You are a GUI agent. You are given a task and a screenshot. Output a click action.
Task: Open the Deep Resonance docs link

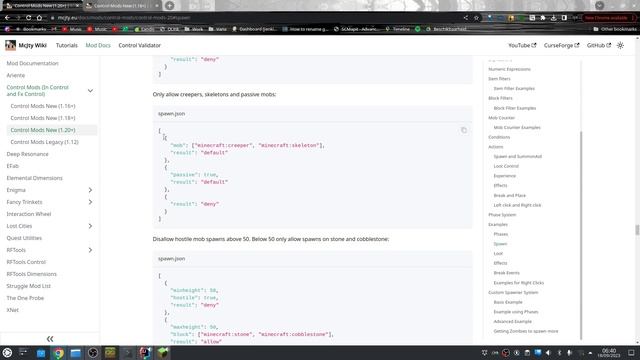(x=27, y=154)
